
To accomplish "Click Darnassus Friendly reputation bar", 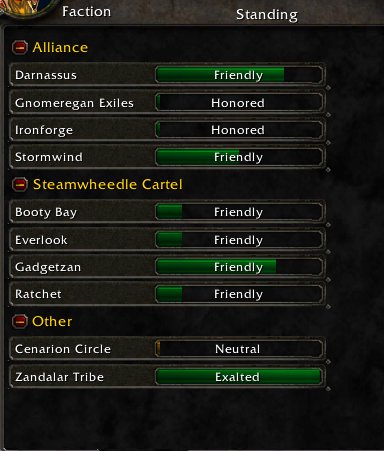I will pyautogui.click(x=239, y=75).
